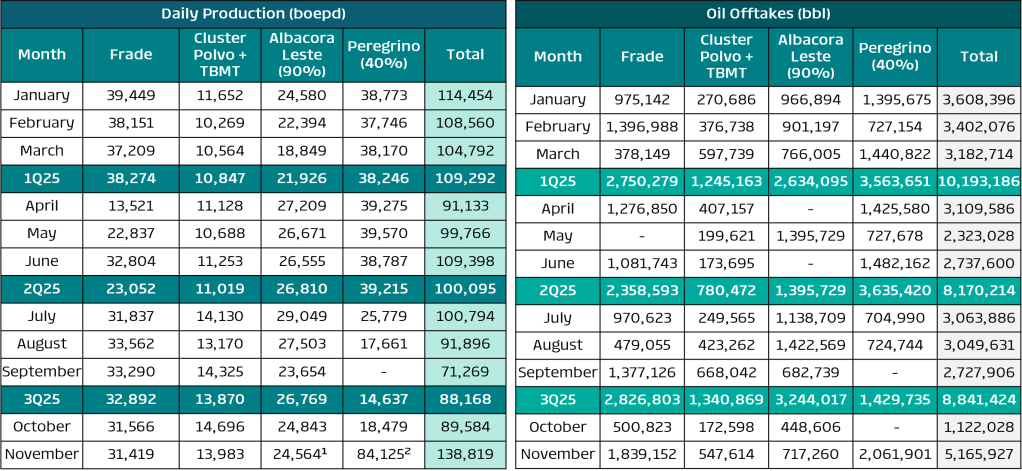1022x471 pixels.
Task: Click the Total column header in Oil Offtakes
Action: pos(979,56)
